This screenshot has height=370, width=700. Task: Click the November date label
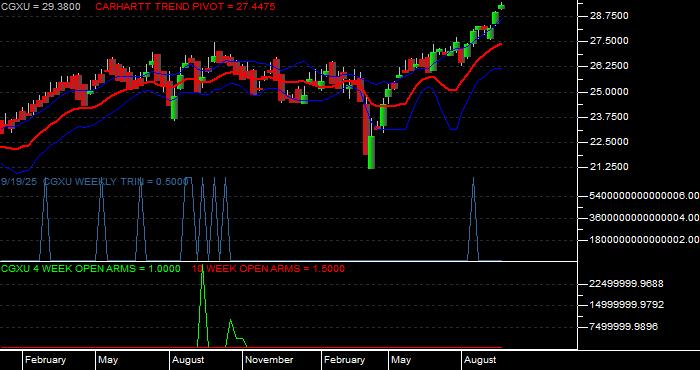click(x=269, y=360)
